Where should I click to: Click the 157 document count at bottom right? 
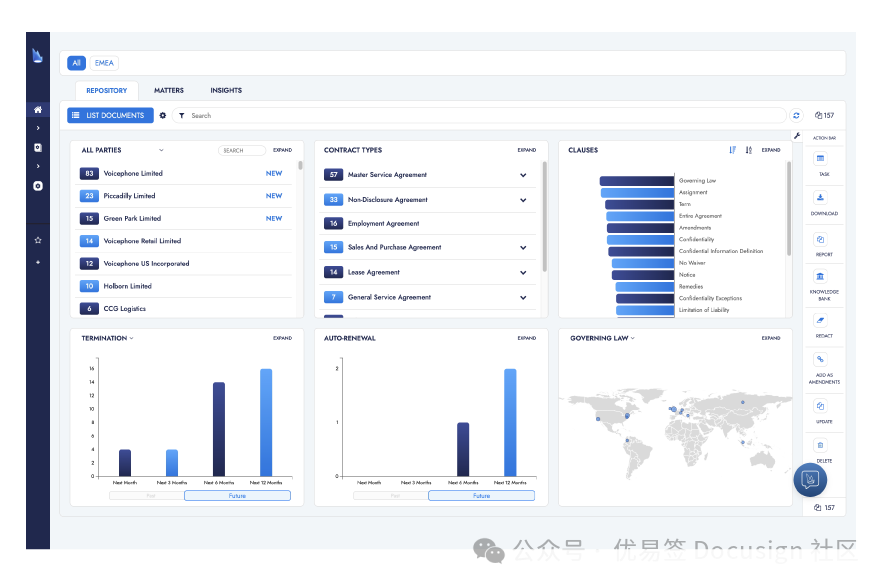(x=824, y=508)
